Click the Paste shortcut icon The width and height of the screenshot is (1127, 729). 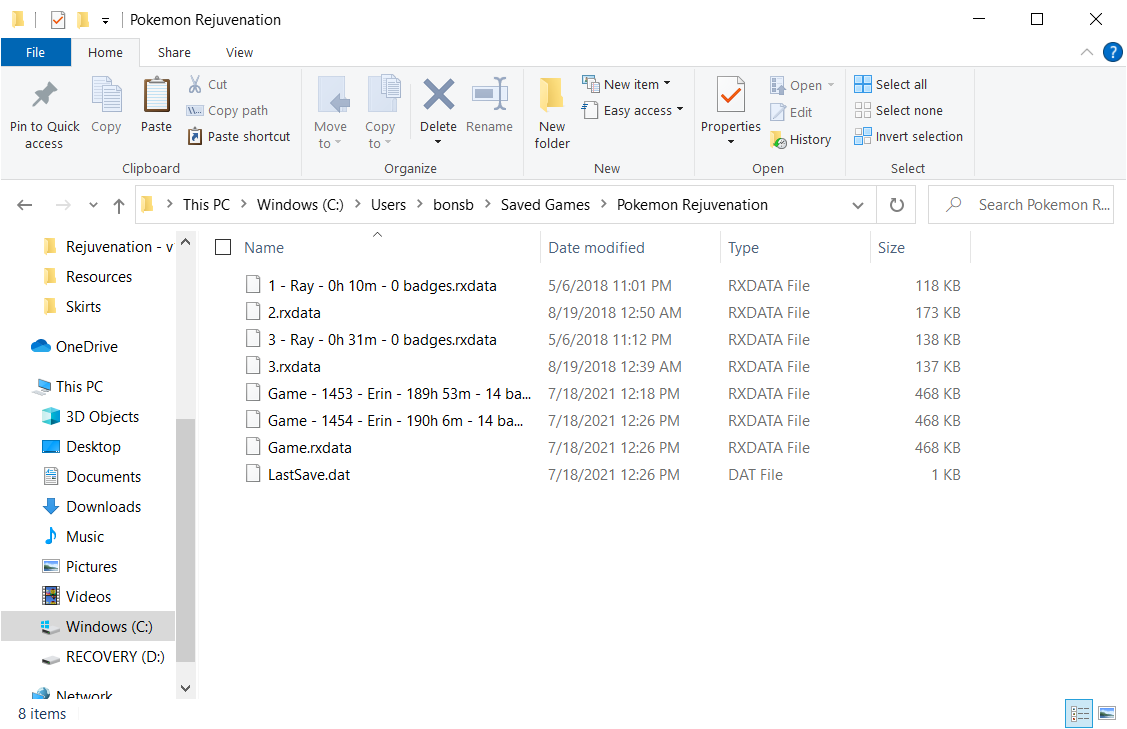pos(195,136)
